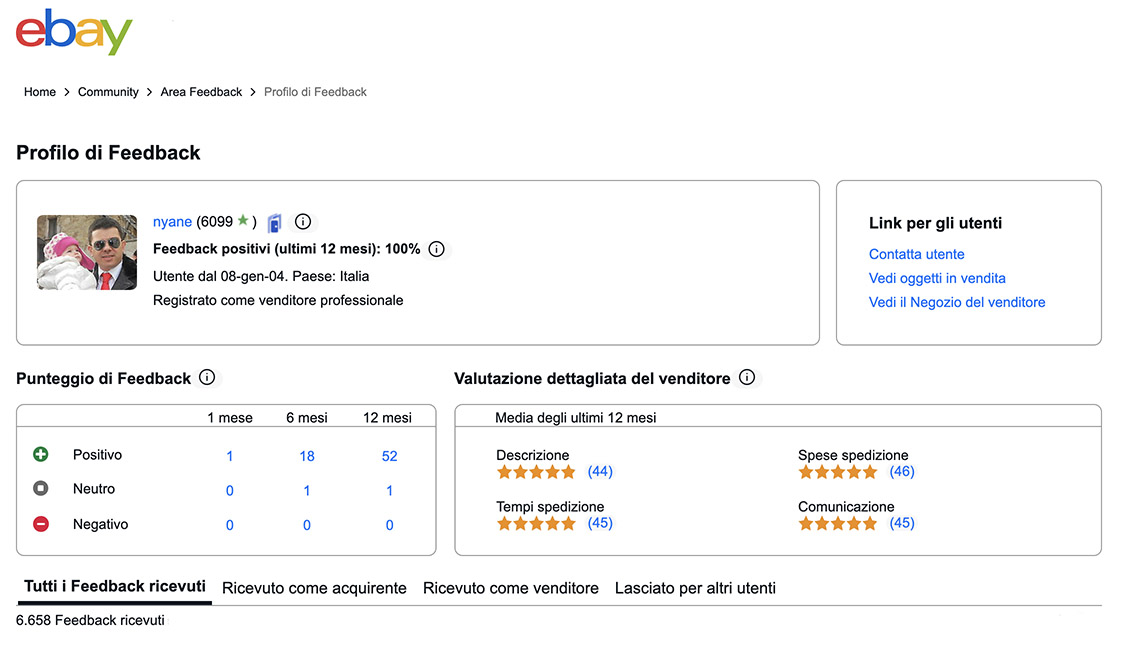
Task: Open the 52 positive feedback for 12 mesi
Action: click(389, 456)
